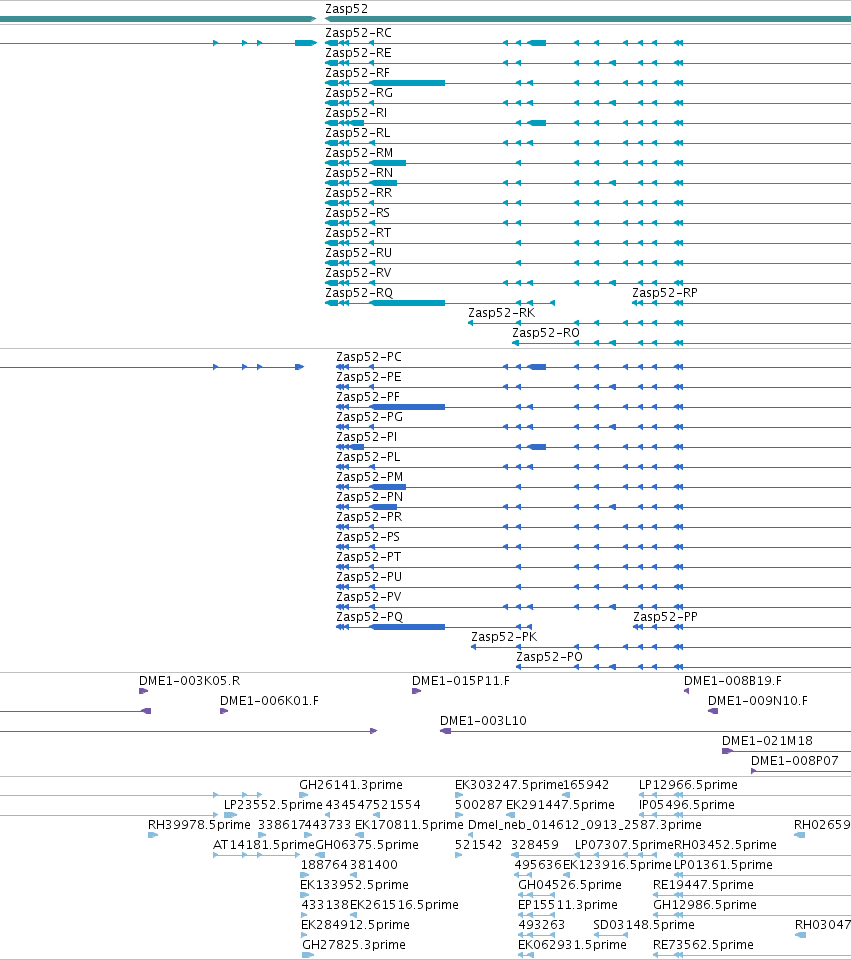Click the GH12986.5prime label
Image resolution: width=851 pixels, height=960 pixels.
[705, 905]
